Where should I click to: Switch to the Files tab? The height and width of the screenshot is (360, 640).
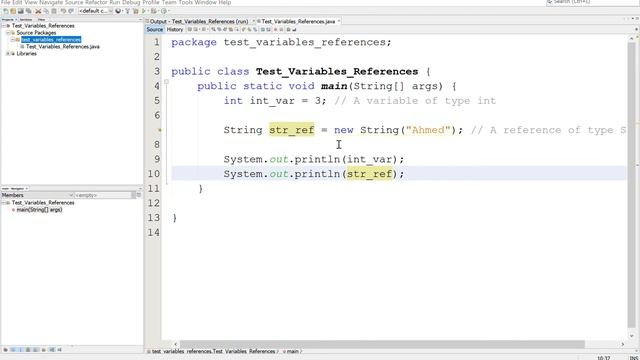click(41, 19)
